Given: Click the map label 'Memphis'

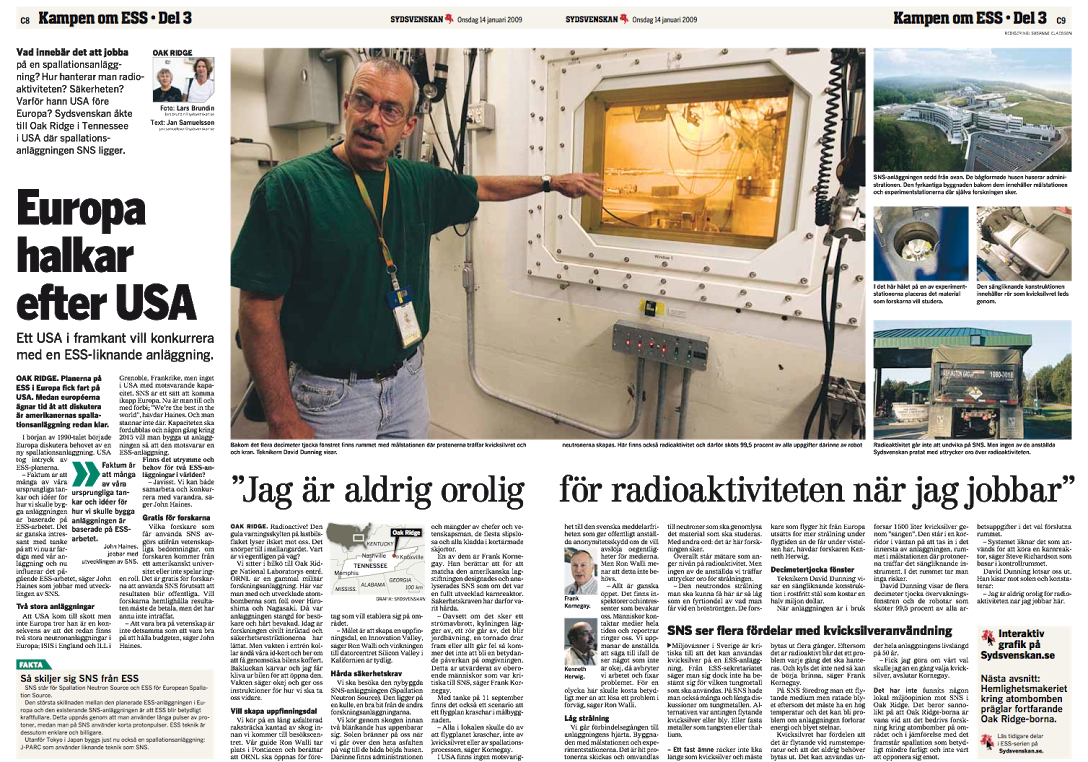Looking at the screenshot, I should [345, 573].
